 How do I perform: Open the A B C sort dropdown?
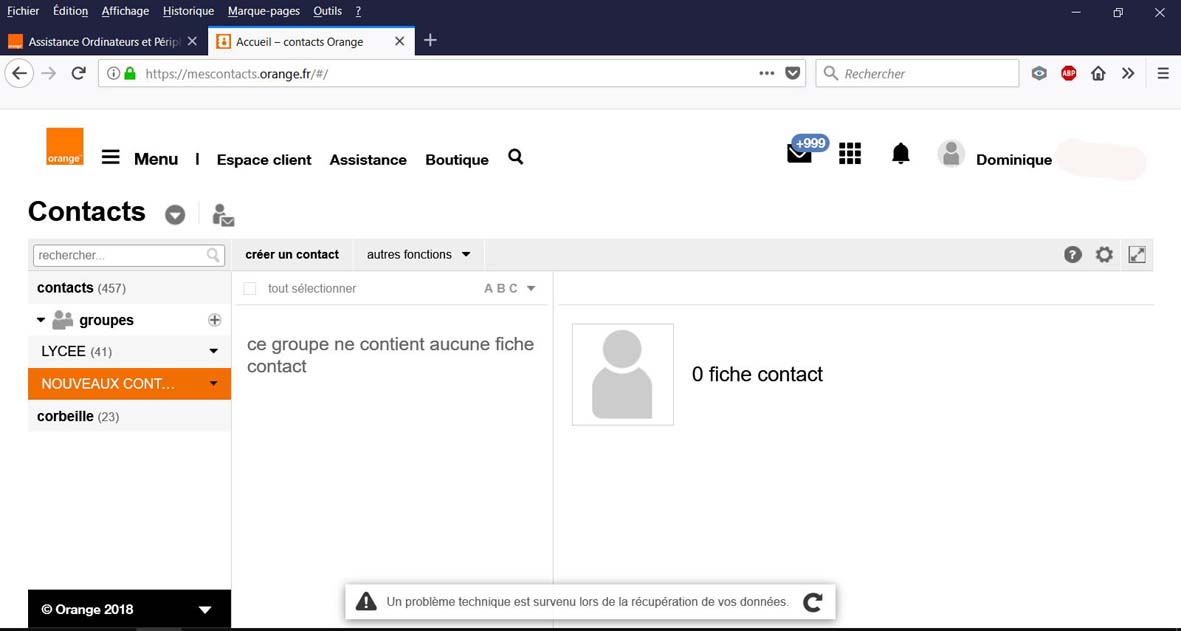(x=510, y=289)
